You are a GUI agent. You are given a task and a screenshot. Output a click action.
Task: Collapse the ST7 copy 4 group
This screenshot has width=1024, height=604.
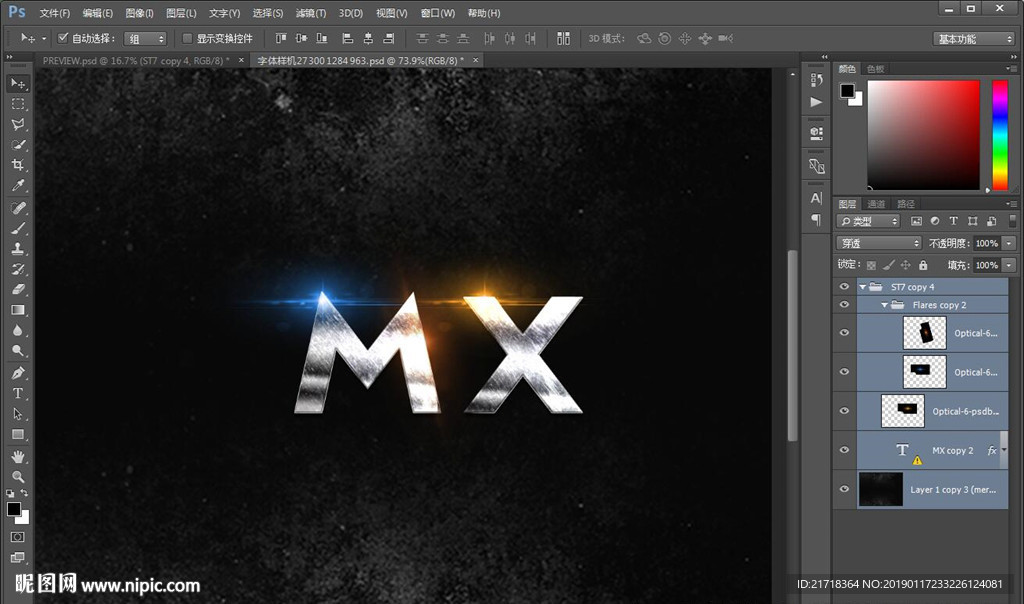863,287
